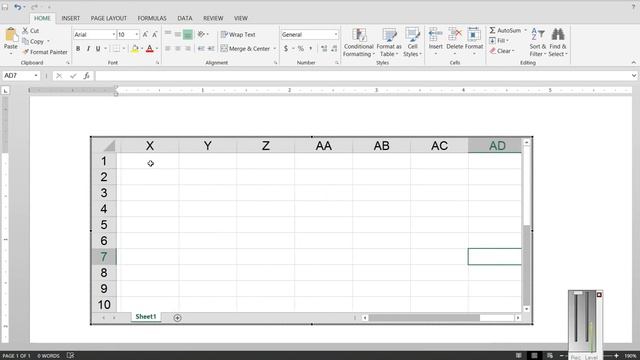
Task: Click the Borders icon
Action: [x=116, y=49]
